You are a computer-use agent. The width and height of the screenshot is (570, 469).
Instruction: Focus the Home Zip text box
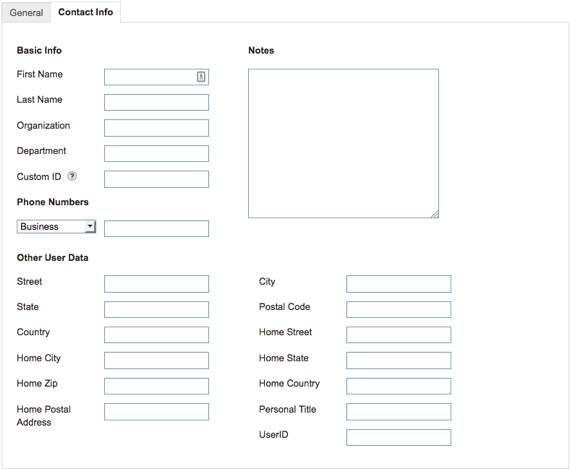[156, 386]
